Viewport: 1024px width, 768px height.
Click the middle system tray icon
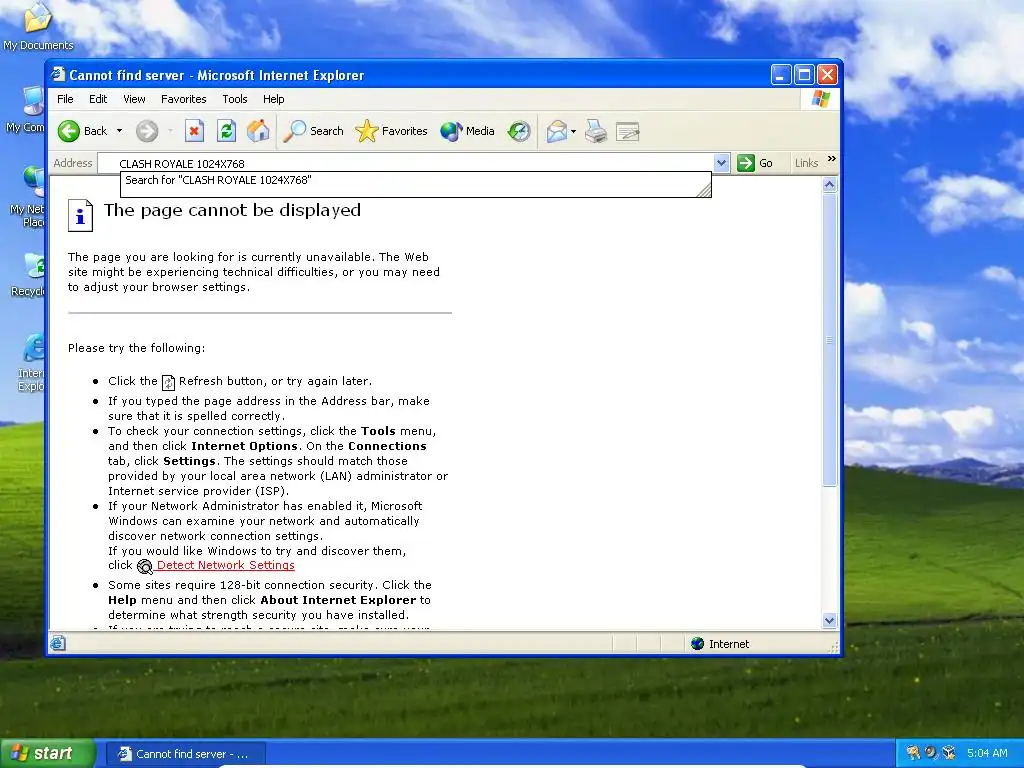click(x=931, y=753)
